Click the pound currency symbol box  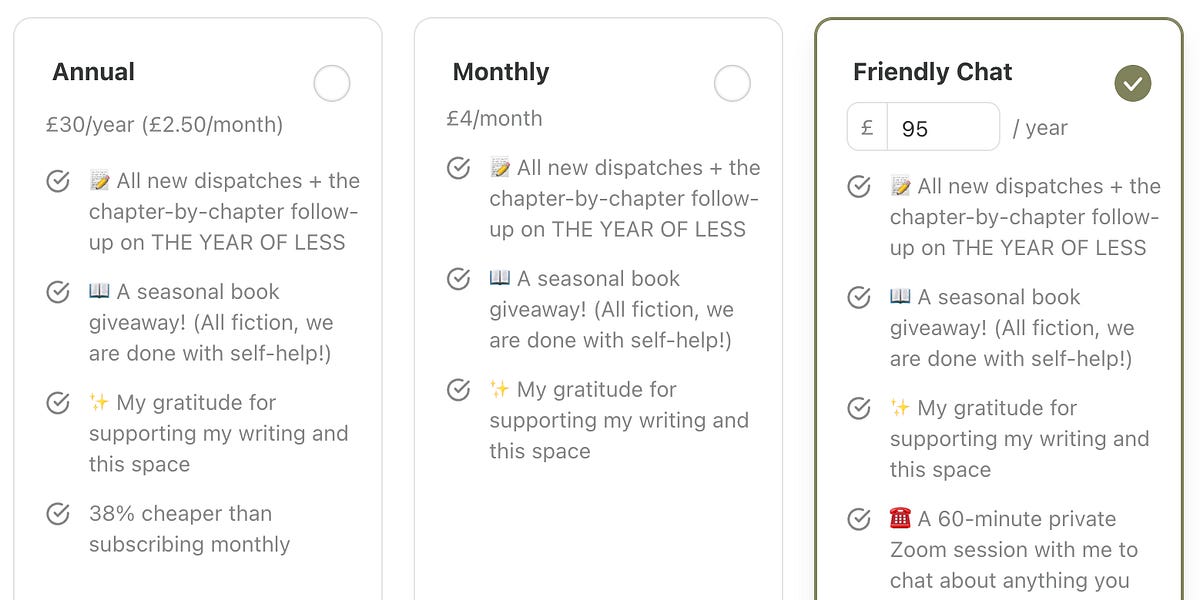click(x=867, y=128)
